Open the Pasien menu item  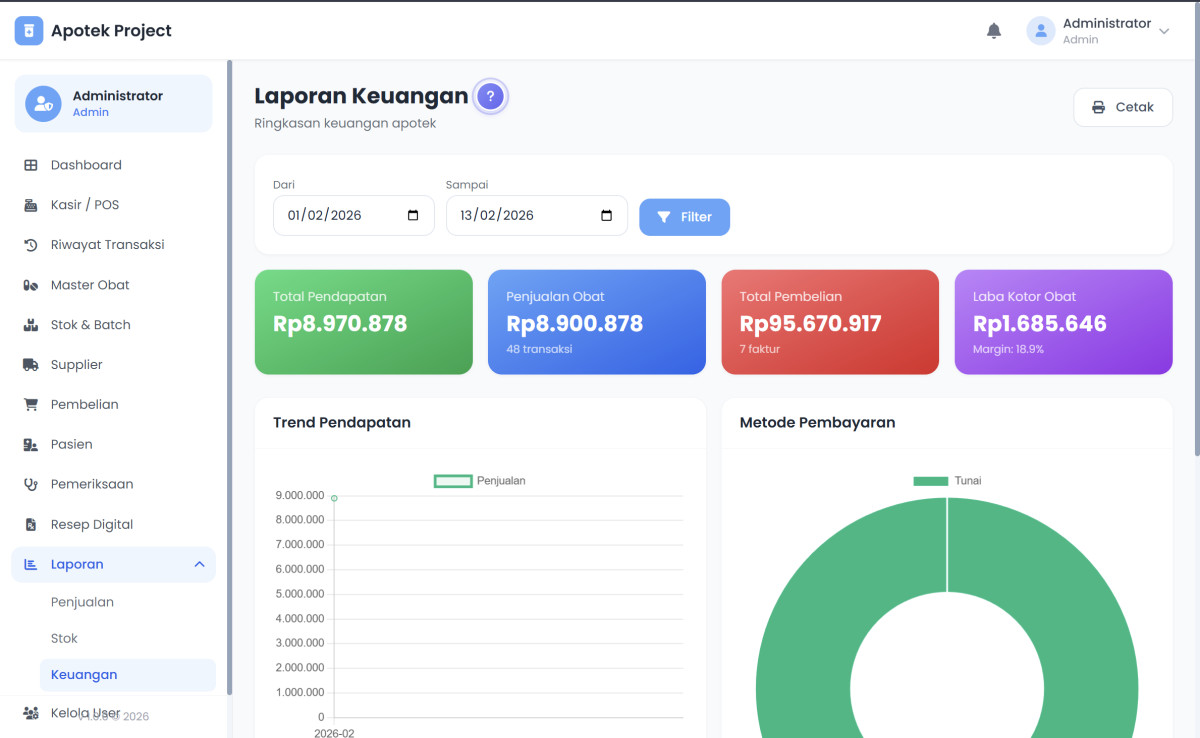click(113, 444)
